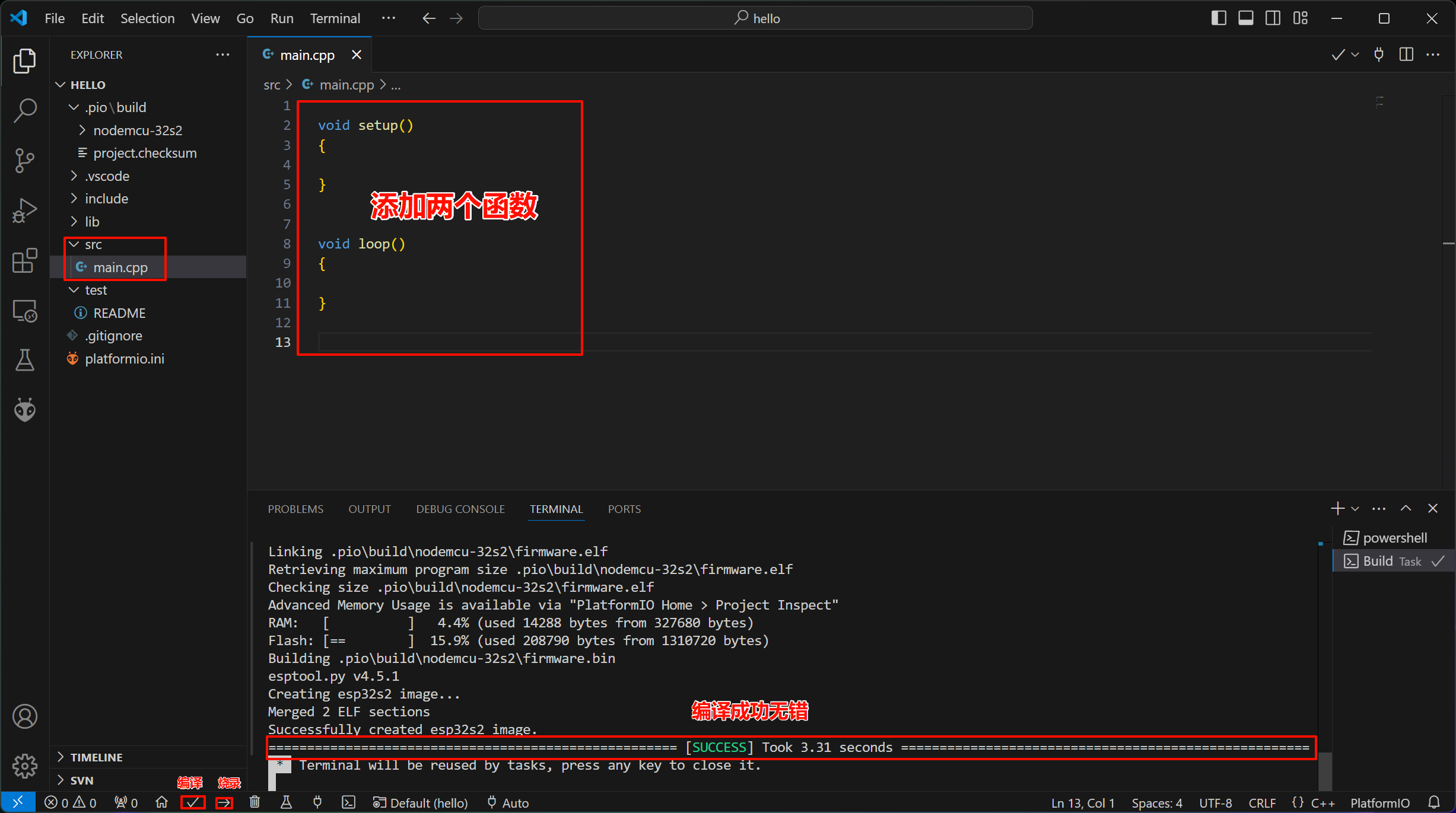Open the Terminal menu
Image resolution: width=1456 pixels, height=813 pixels.
(335, 18)
